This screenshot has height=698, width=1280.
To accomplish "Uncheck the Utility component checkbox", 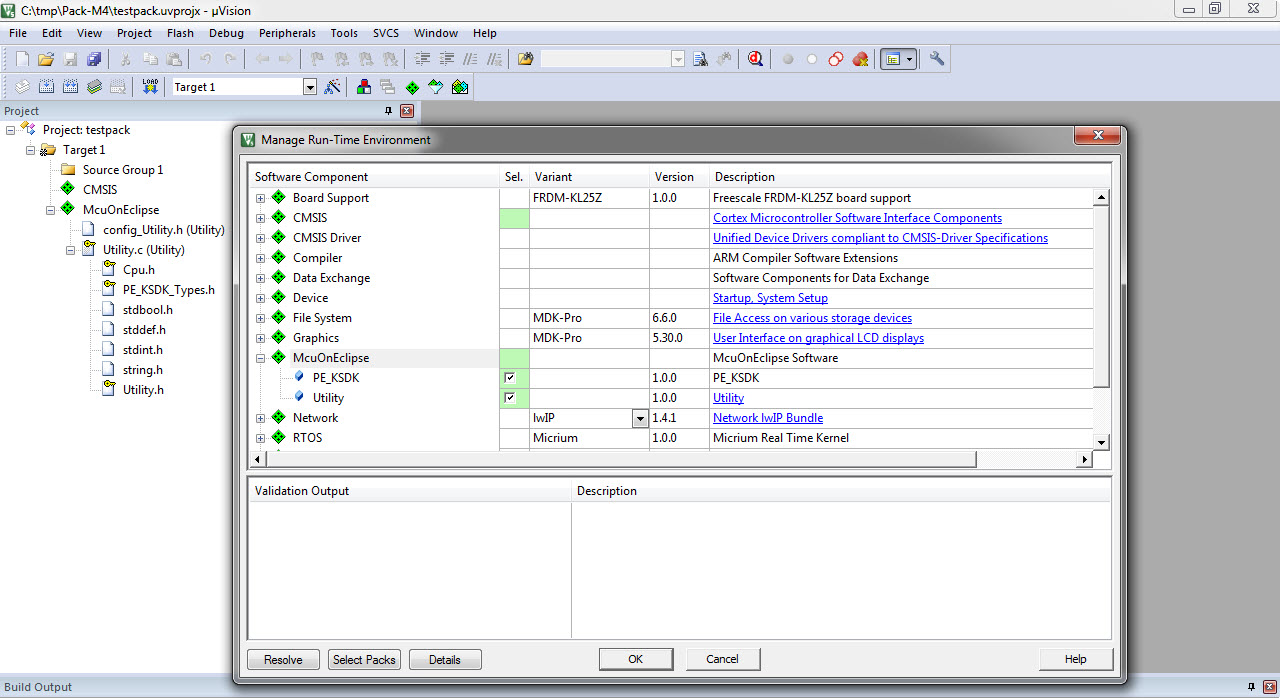I will (x=510, y=398).
